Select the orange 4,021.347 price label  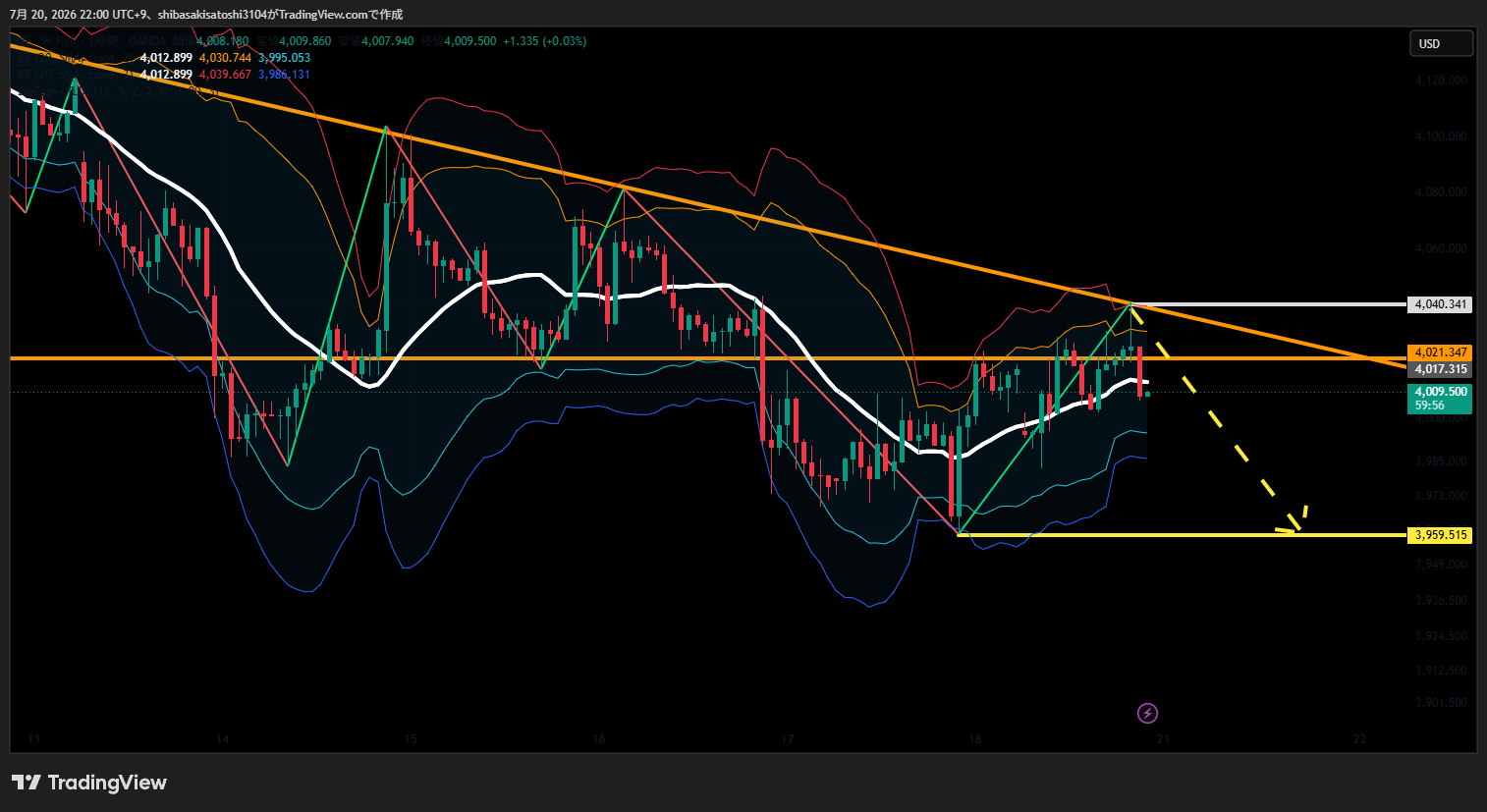tap(1441, 352)
